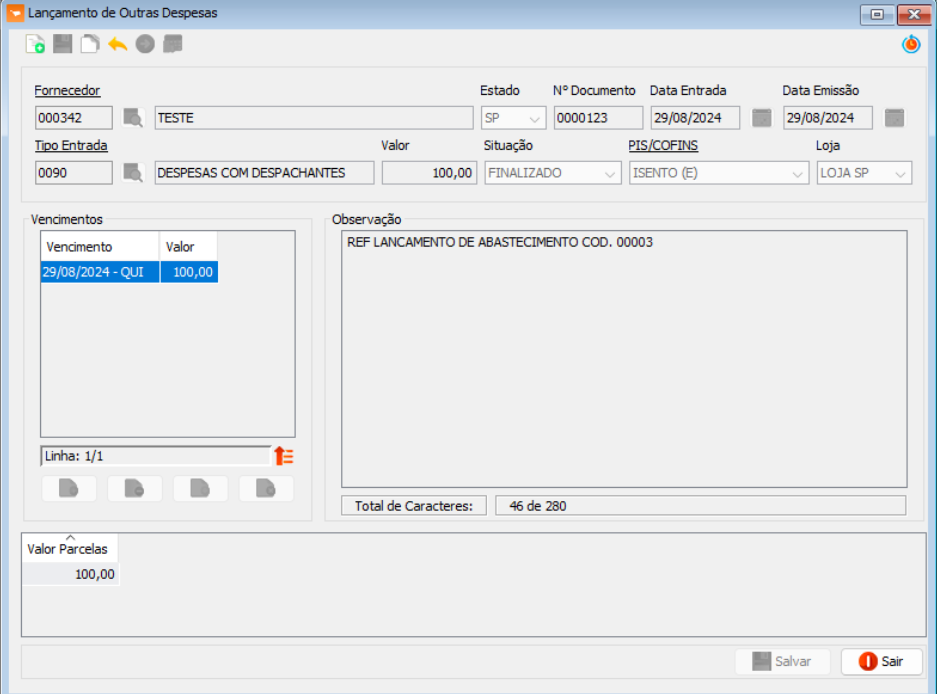Open the Fornecedor search lookup icon
This screenshot has height=694, width=937.
click(x=133, y=118)
